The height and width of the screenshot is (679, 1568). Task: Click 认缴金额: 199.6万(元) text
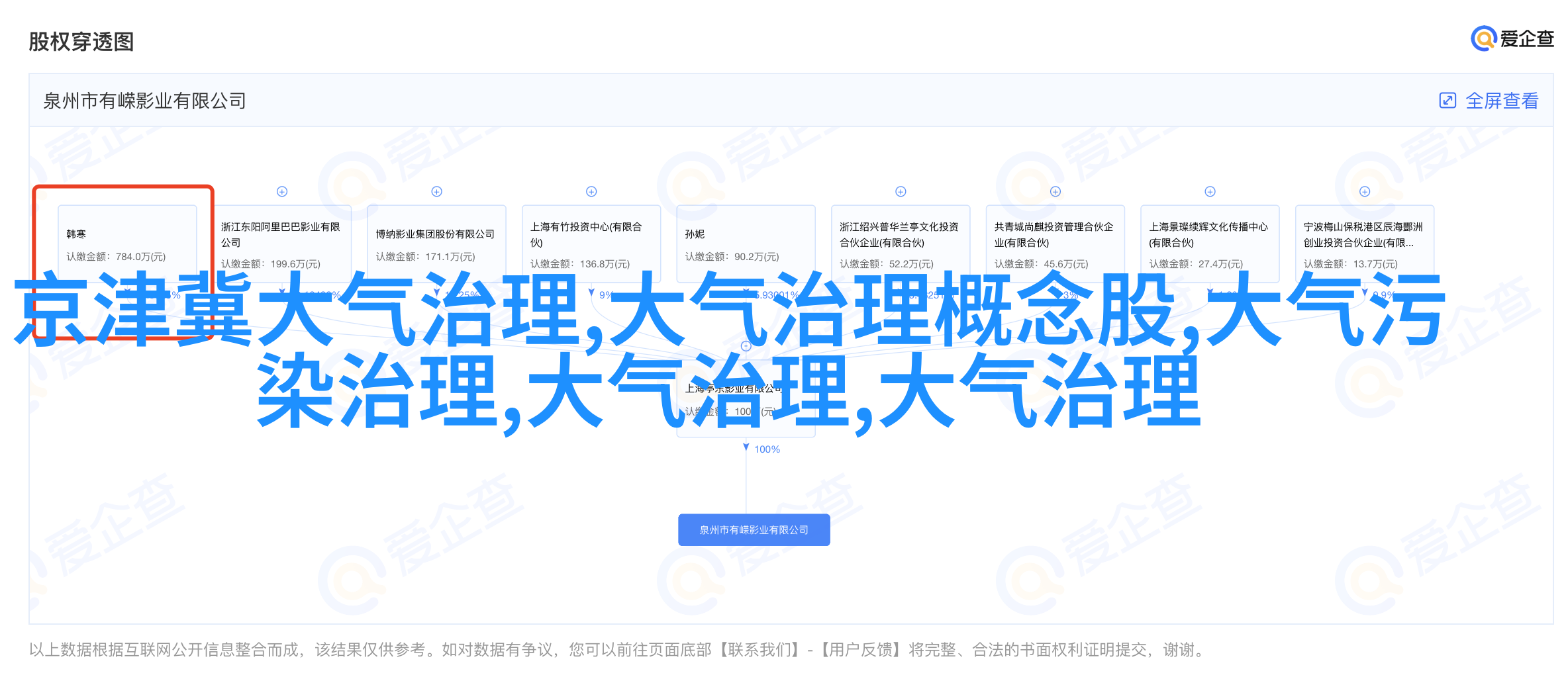[271, 264]
